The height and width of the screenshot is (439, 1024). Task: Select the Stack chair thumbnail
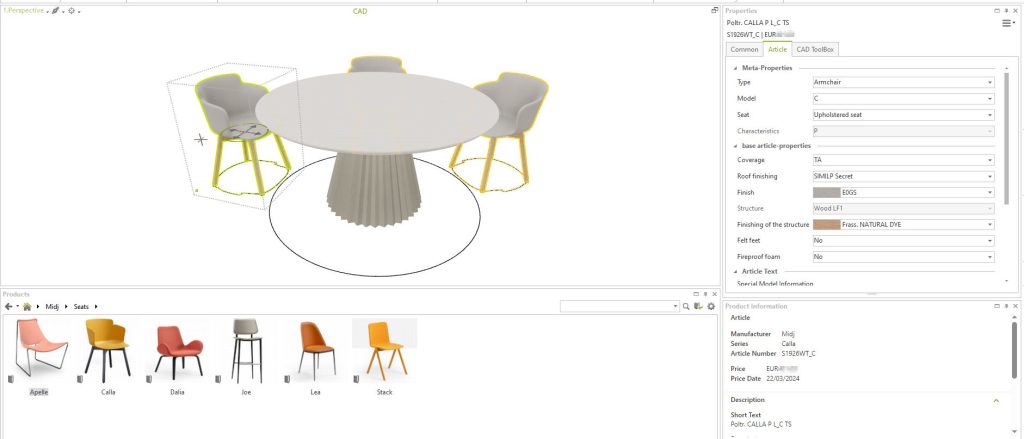pos(385,350)
